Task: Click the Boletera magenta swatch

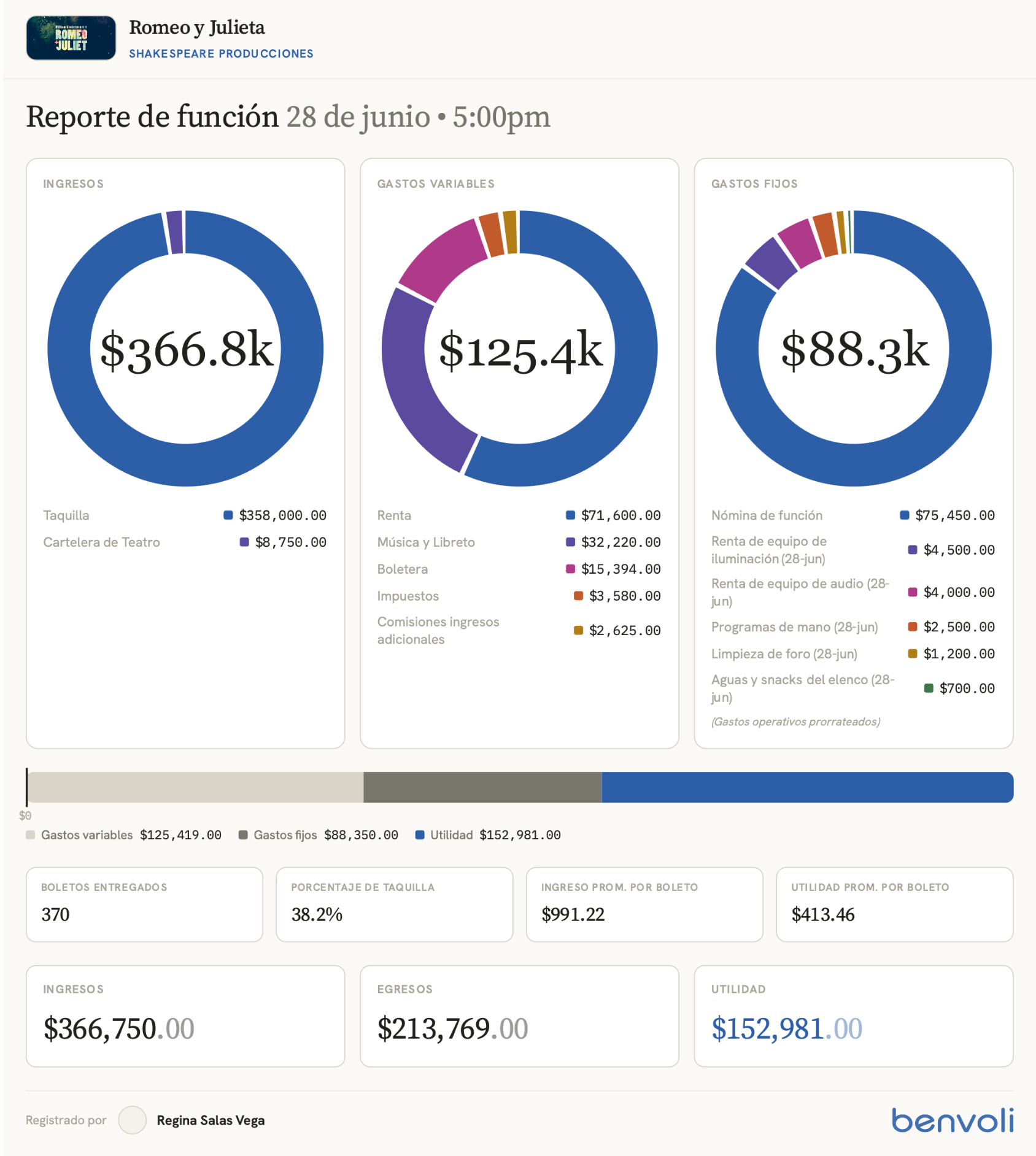Action: click(x=570, y=569)
